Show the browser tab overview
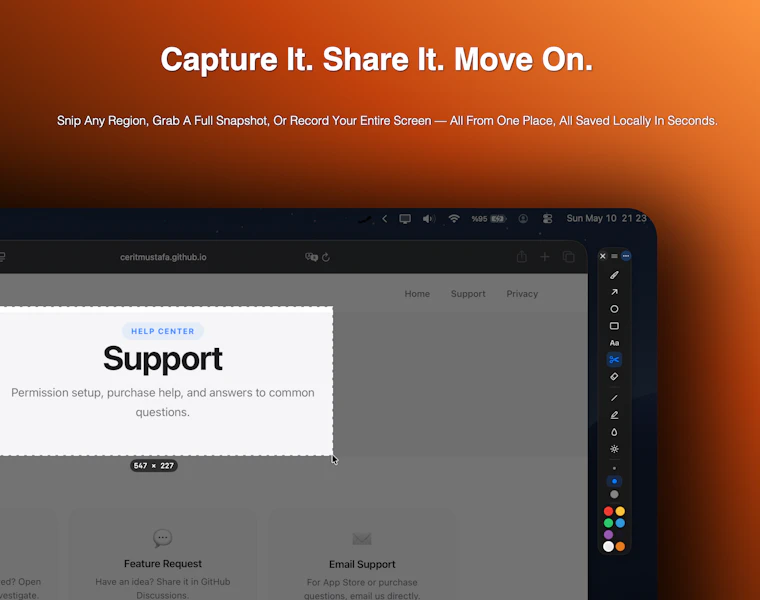This screenshot has height=600, width=760. [x=569, y=256]
